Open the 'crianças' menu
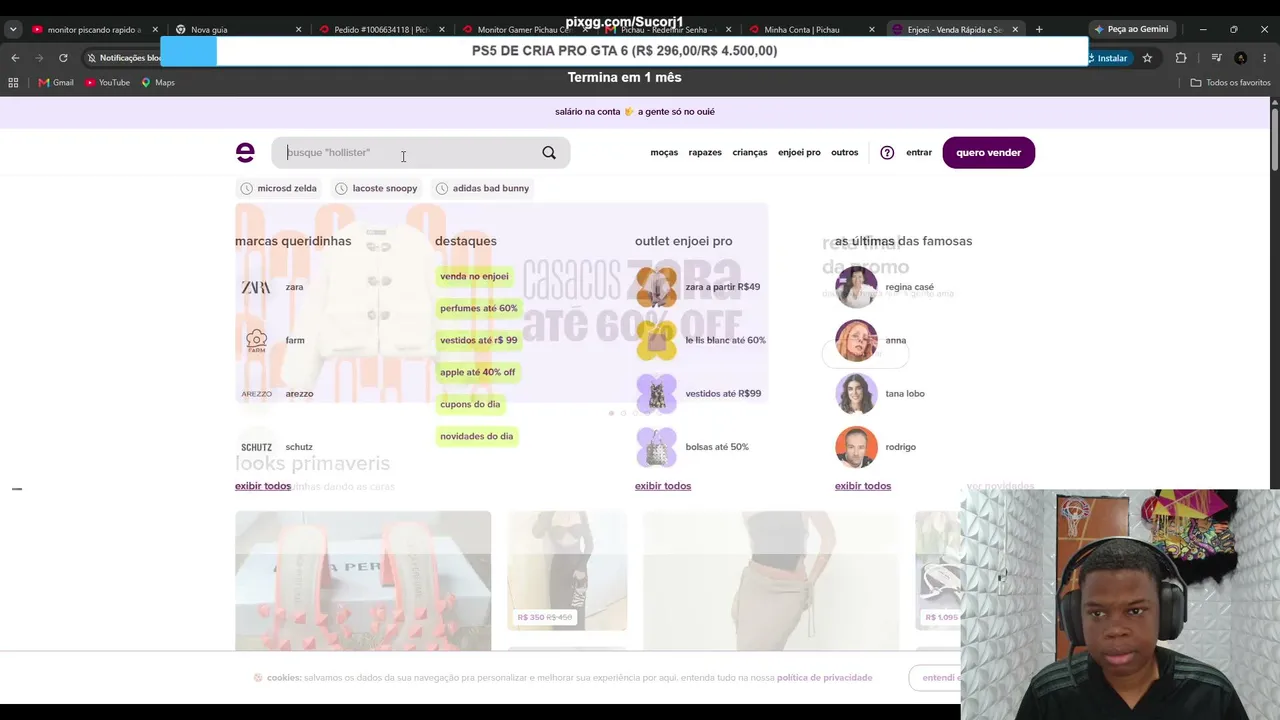This screenshot has width=1280, height=720. (x=750, y=153)
